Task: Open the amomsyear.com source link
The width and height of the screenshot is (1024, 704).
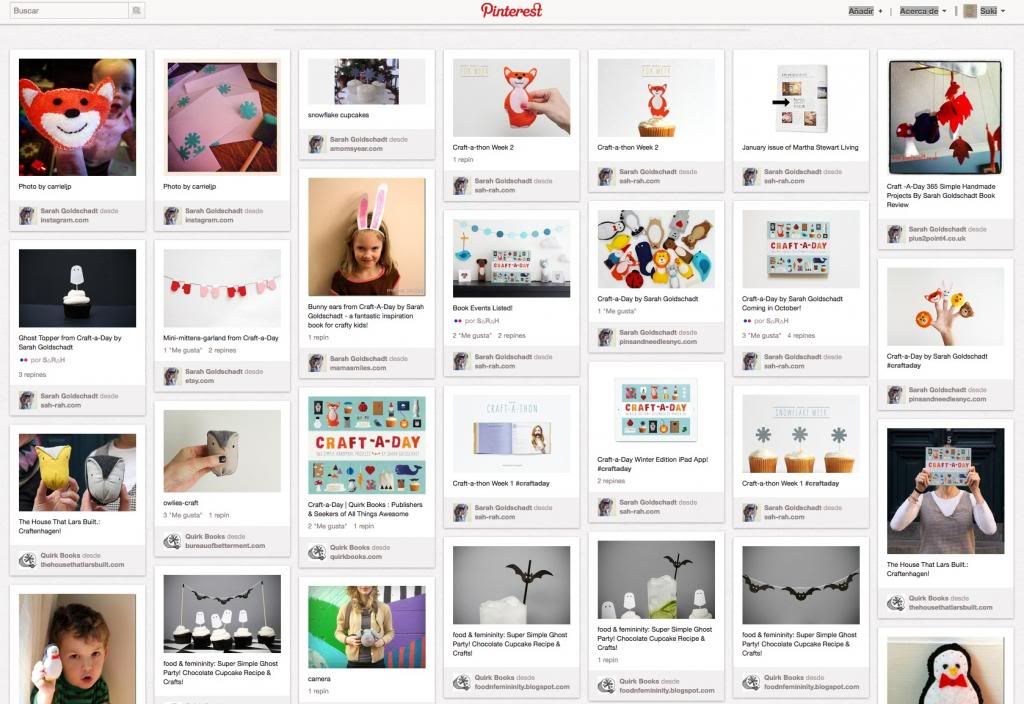Action: coord(356,149)
